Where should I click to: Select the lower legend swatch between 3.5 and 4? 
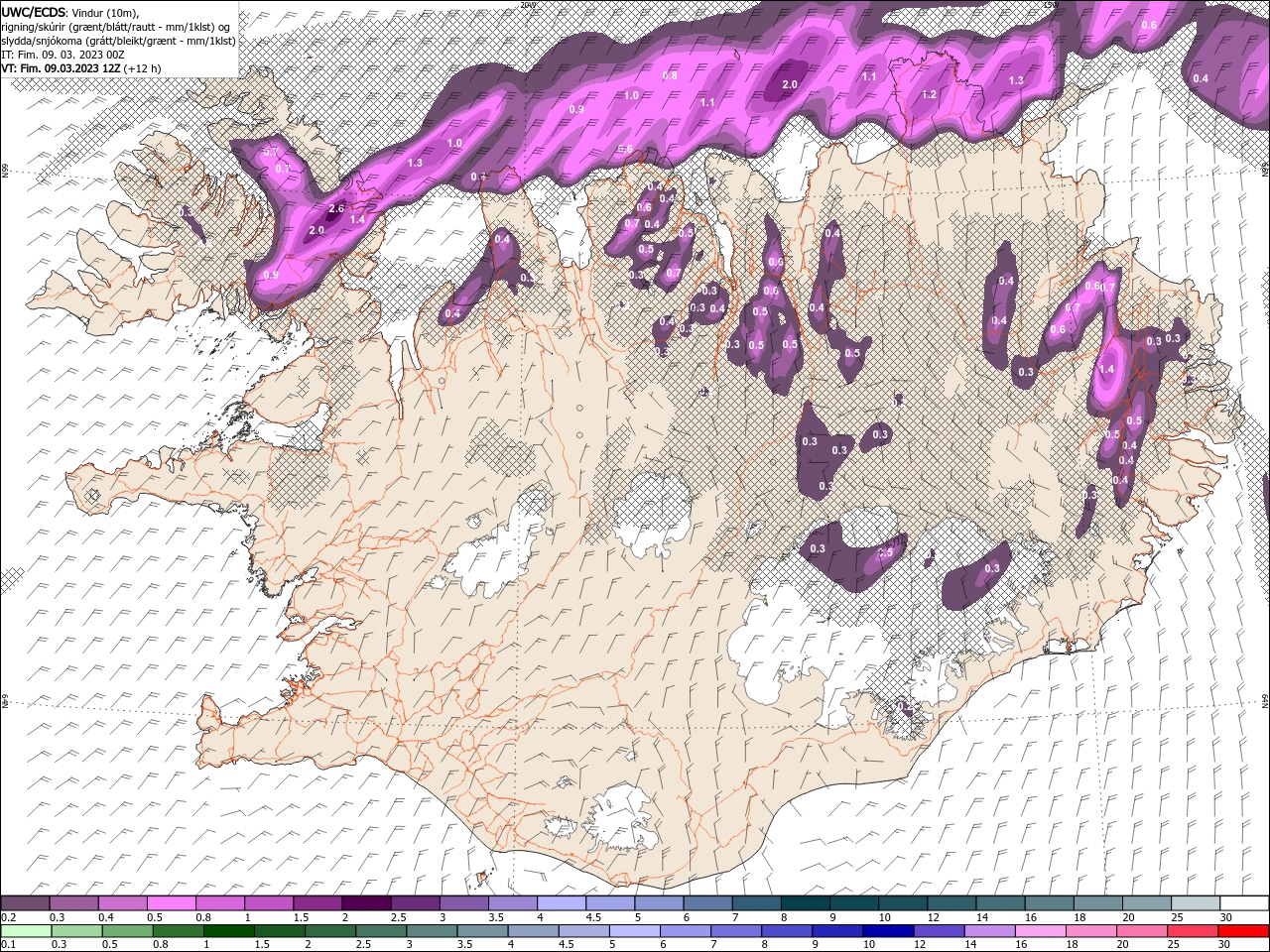[x=482, y=930]
